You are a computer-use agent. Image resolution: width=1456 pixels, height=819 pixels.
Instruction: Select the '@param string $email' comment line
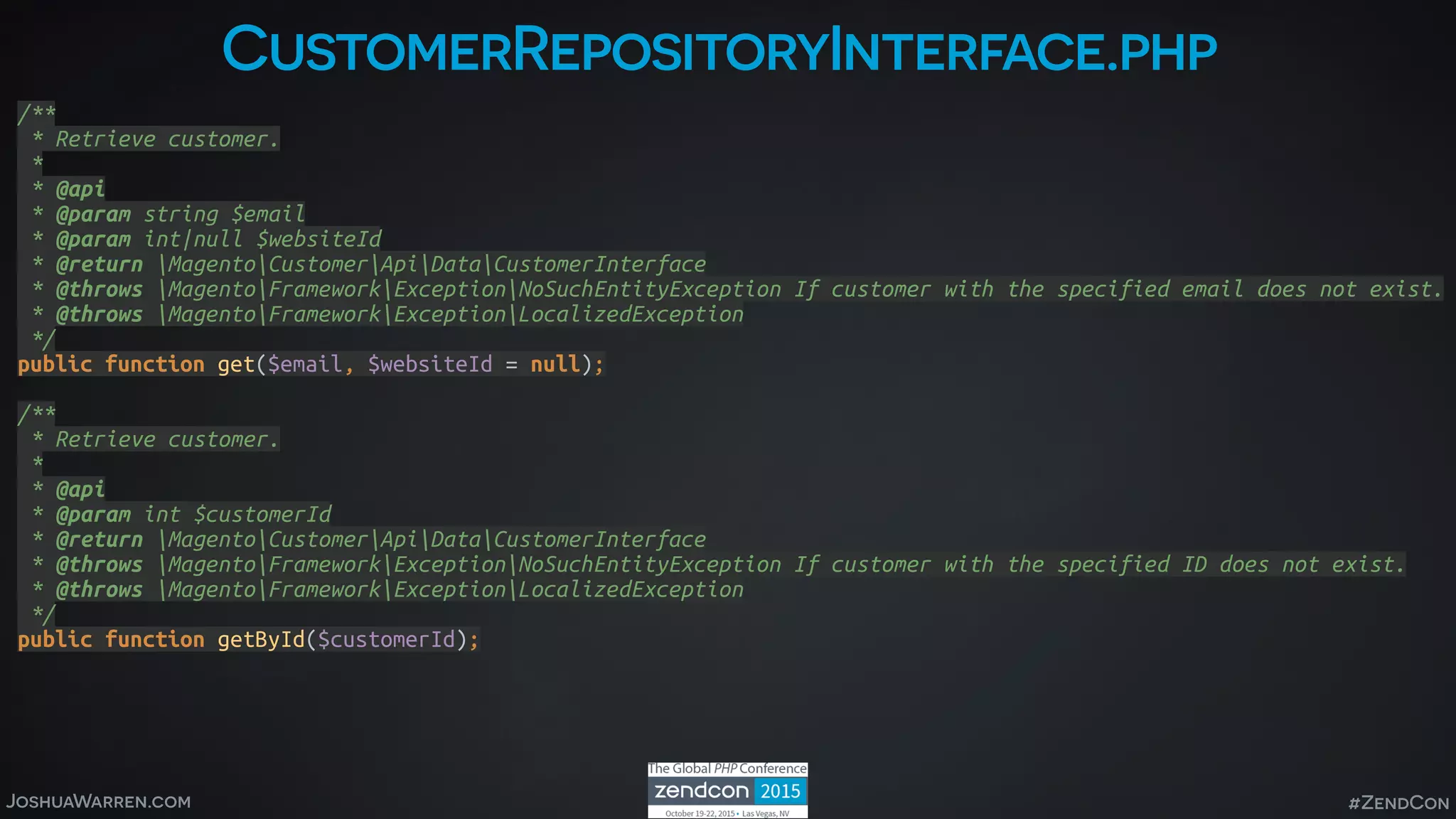[x=169, y=214]
